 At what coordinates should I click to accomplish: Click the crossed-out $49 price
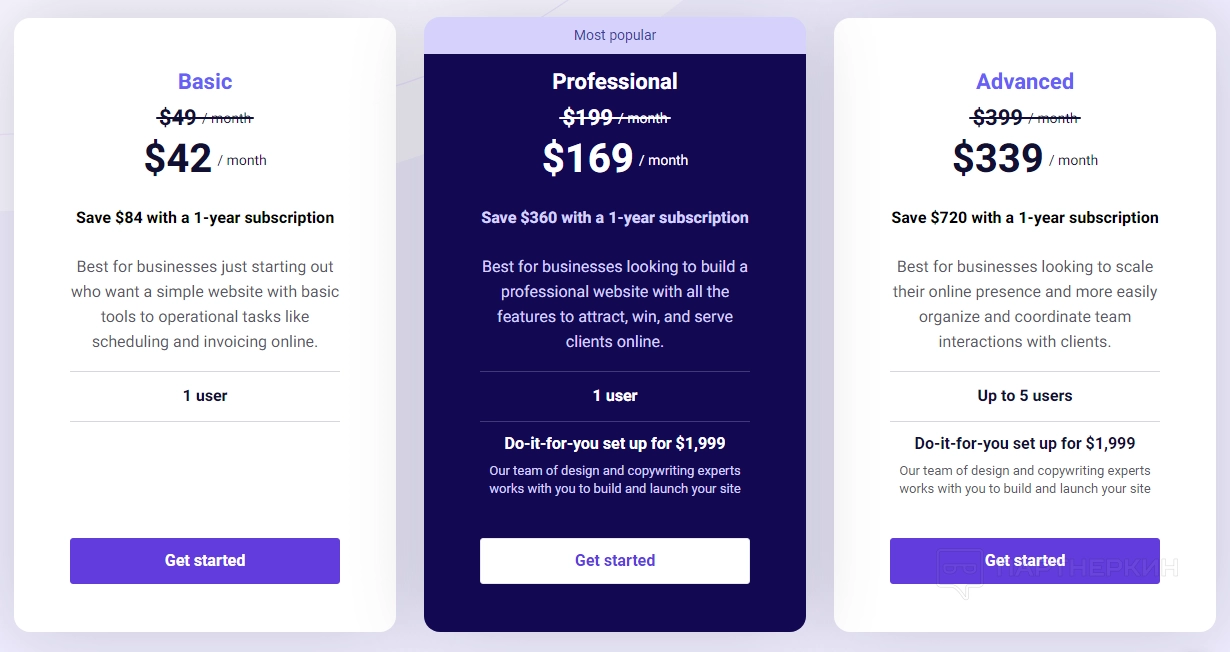tap(178, 118)
